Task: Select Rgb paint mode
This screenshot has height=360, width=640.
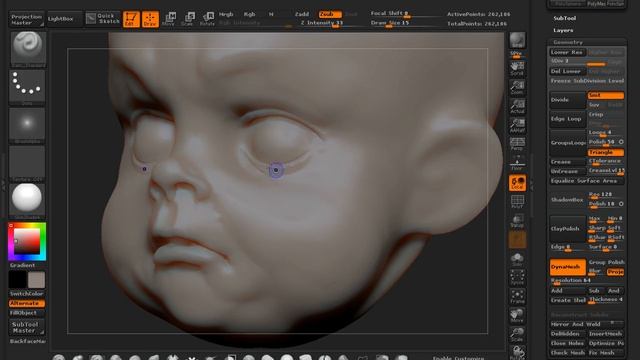Action: pyautogui.click(x=249, y=14)
